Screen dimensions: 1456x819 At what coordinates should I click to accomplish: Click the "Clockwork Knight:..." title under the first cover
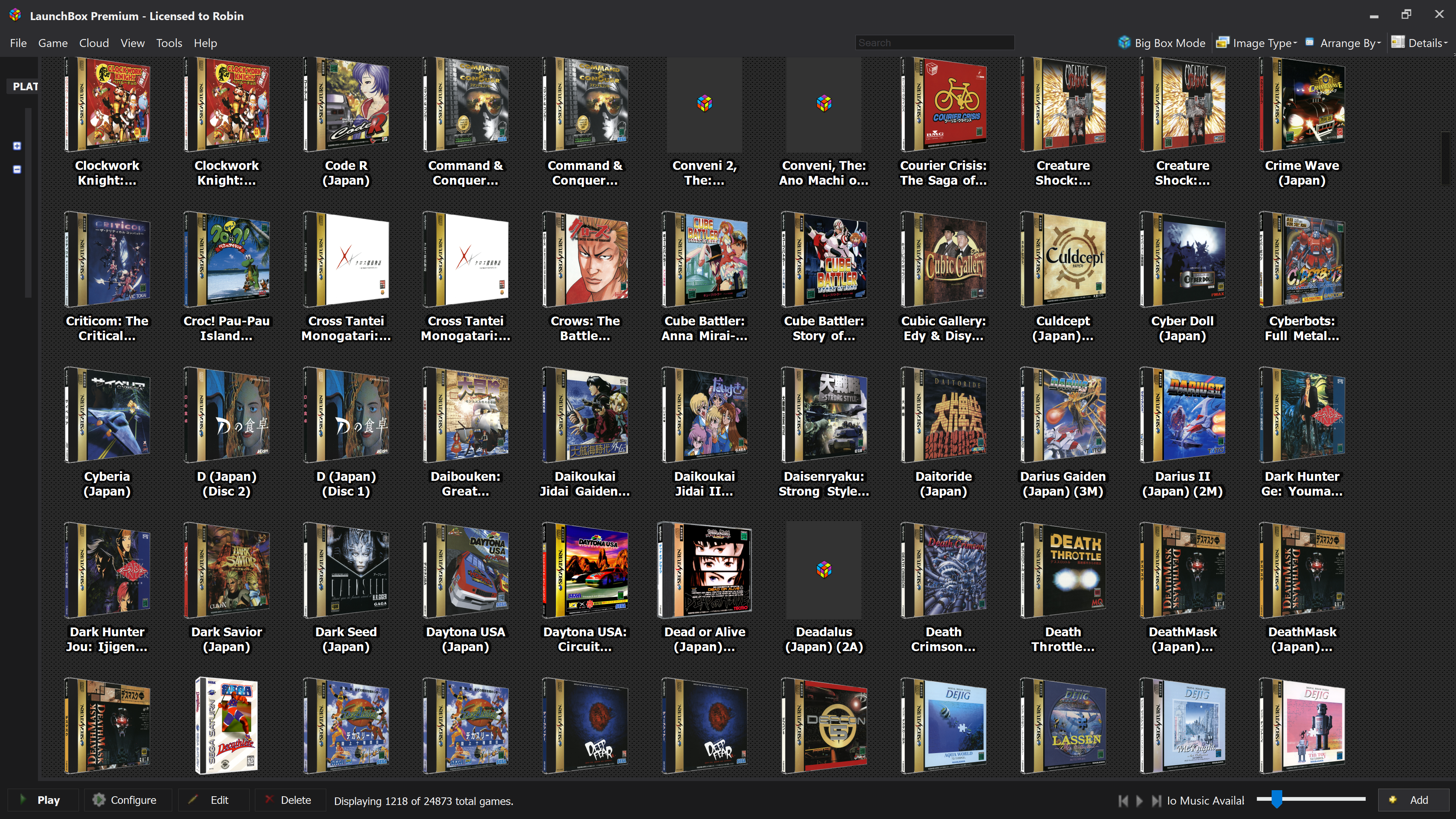[107, 173]
